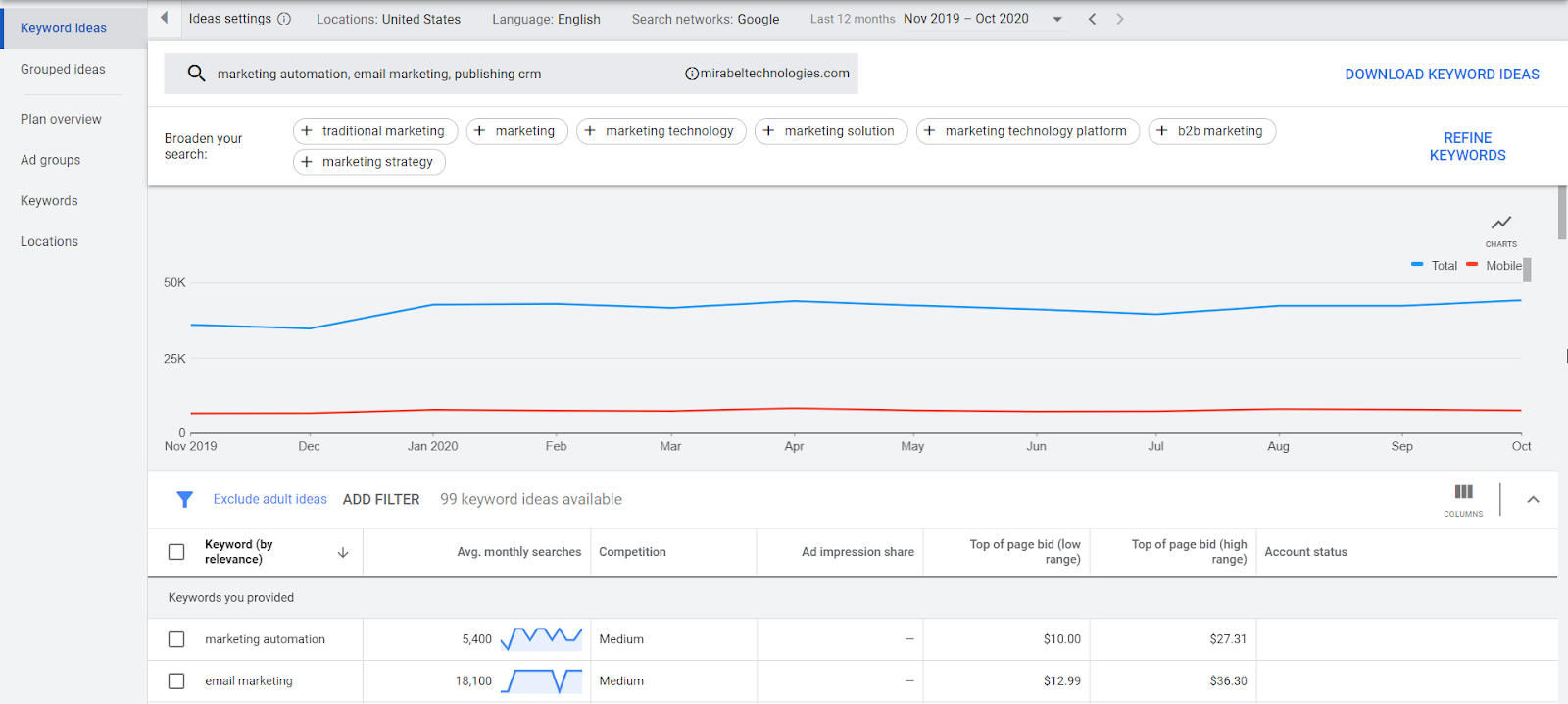Click Download Keyword Ideas link
The image size is (1568, 704).
coord(1442,75)
